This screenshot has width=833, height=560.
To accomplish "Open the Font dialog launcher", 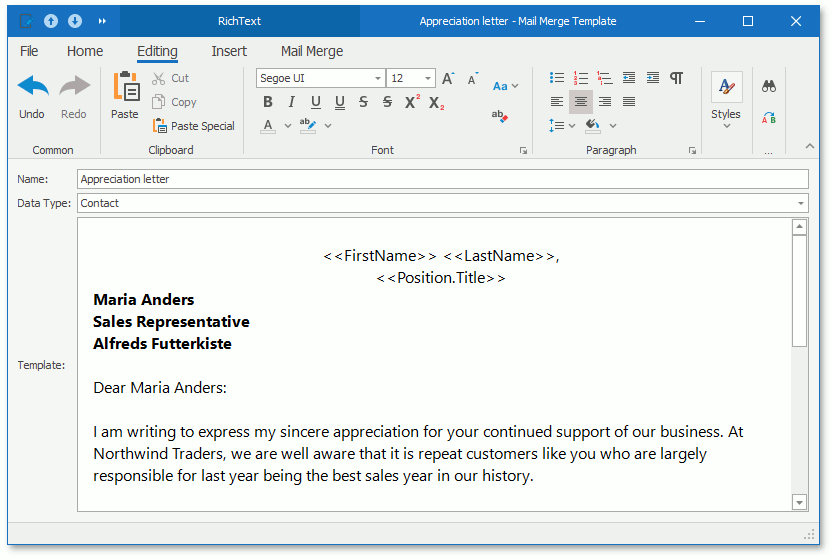I will (523, 151).
